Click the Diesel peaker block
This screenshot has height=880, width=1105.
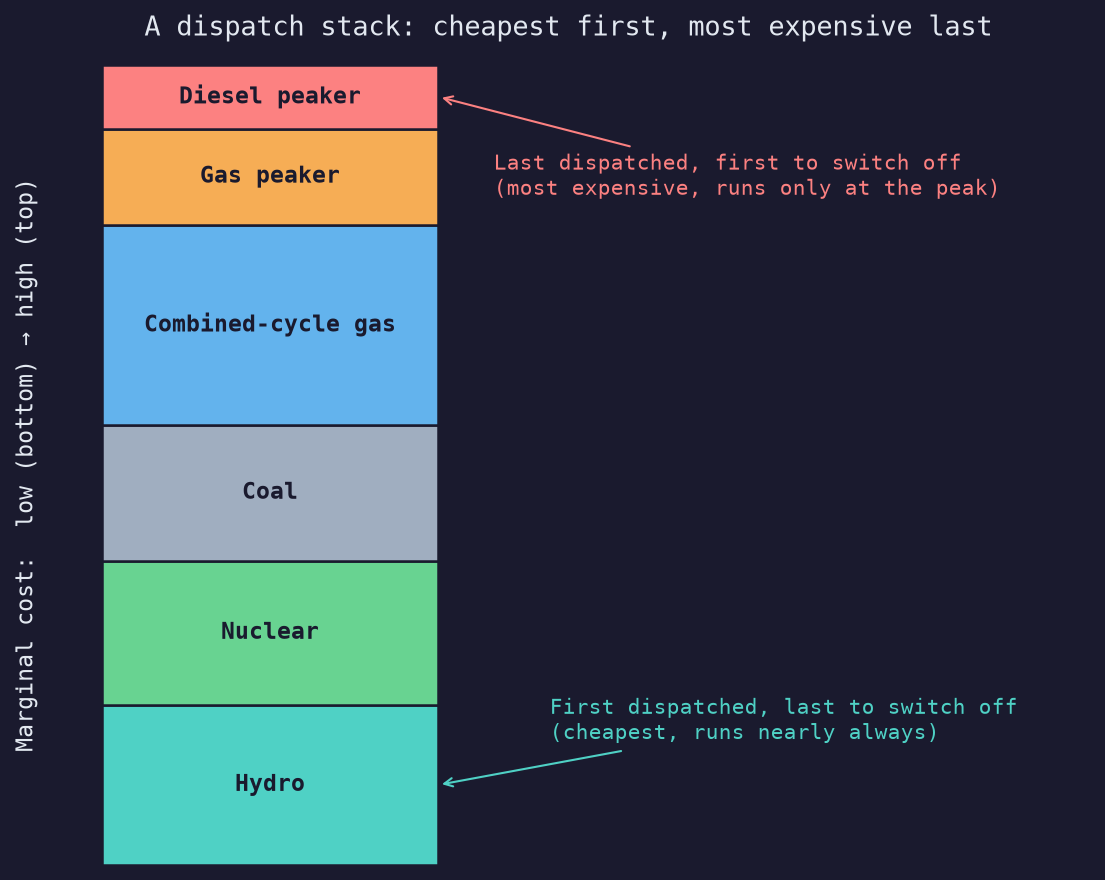[x=270, y=98]
